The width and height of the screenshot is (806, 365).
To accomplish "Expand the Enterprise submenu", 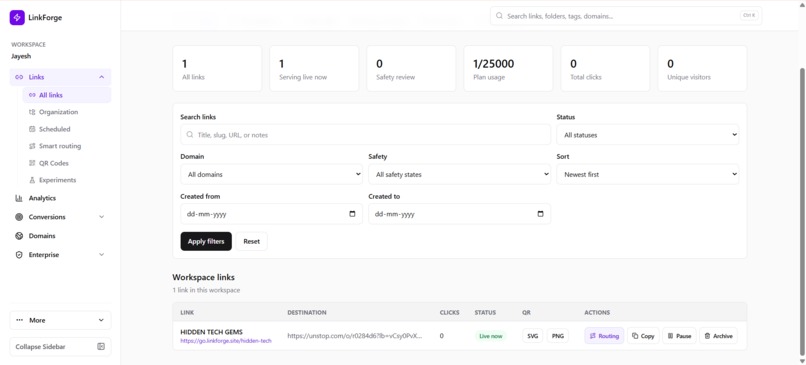I will coord(101,255).
